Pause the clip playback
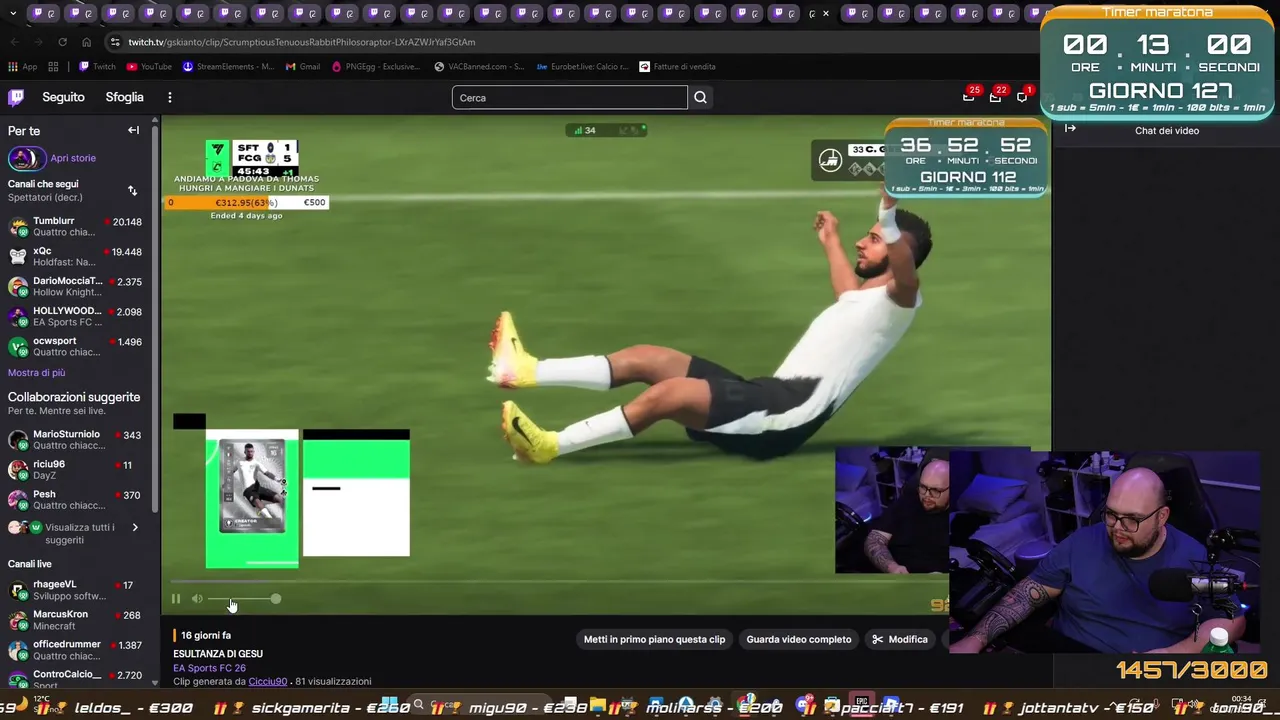This screenshot has width=1280, height=720. [x=176, y=599]
